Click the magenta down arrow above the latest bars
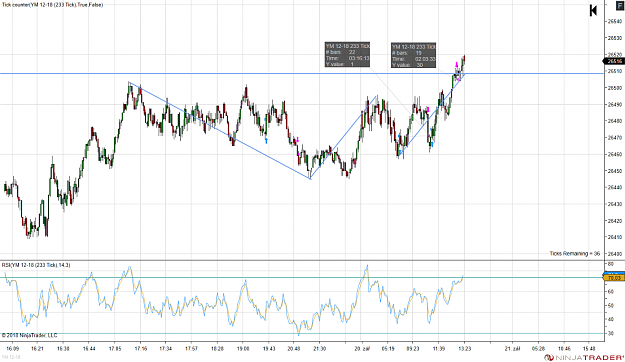 point(457,65)
